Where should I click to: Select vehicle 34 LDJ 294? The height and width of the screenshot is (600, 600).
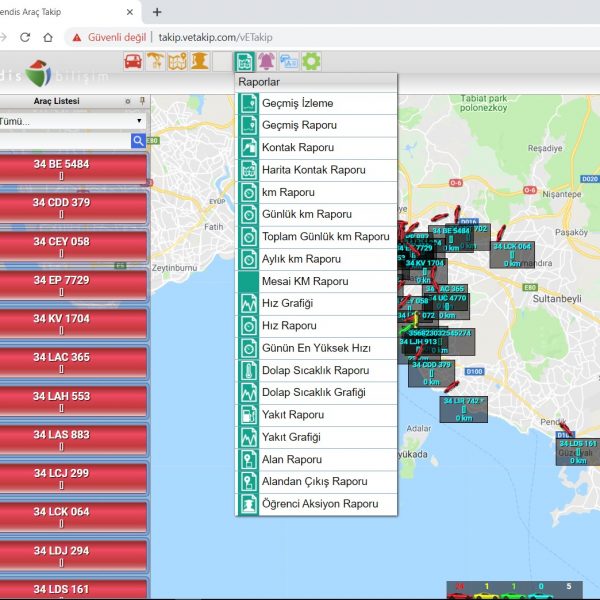pyautogui.click(x=73, y=555)
